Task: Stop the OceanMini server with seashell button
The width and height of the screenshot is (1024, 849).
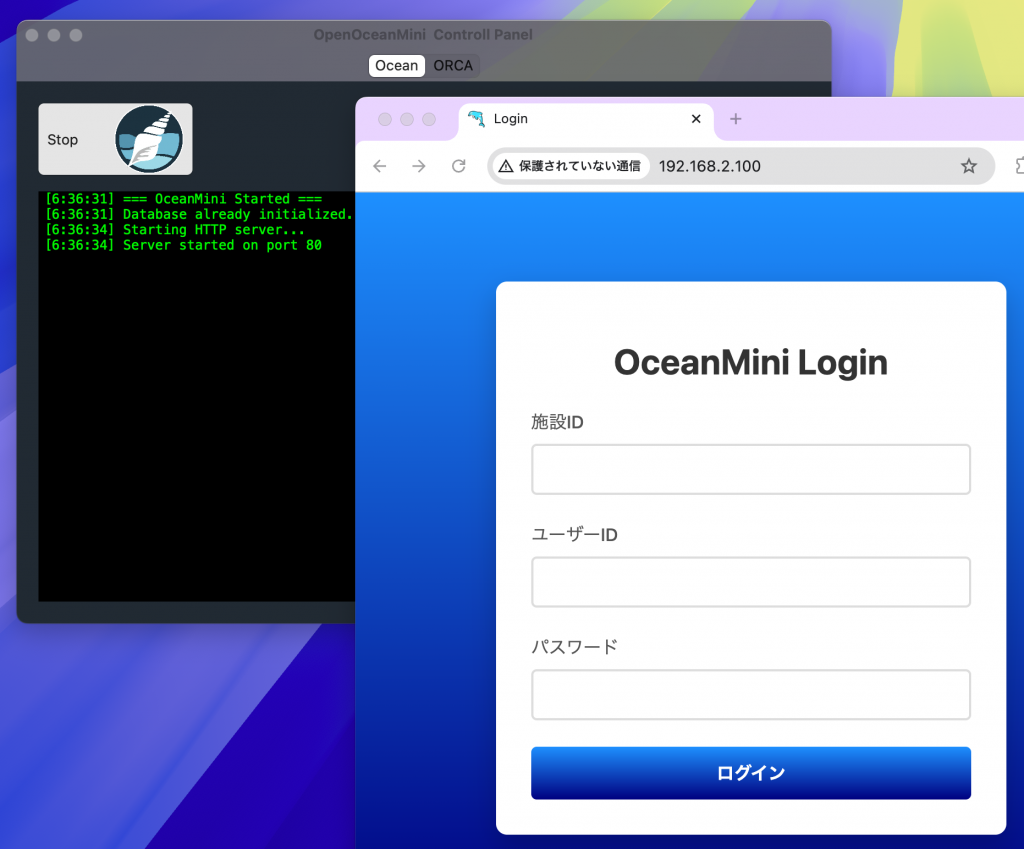Action: [x=115, y=139]
